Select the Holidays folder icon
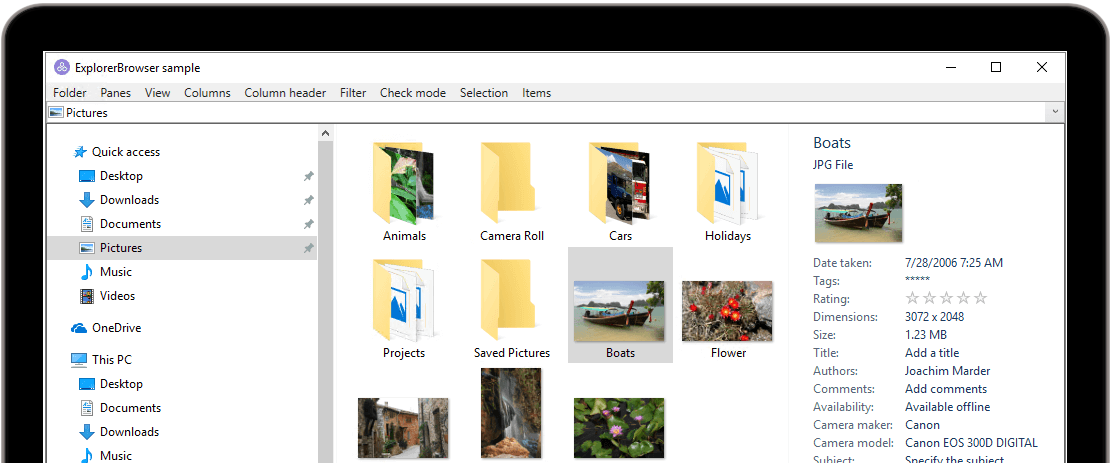The image size is (1112, 463). 728,184
